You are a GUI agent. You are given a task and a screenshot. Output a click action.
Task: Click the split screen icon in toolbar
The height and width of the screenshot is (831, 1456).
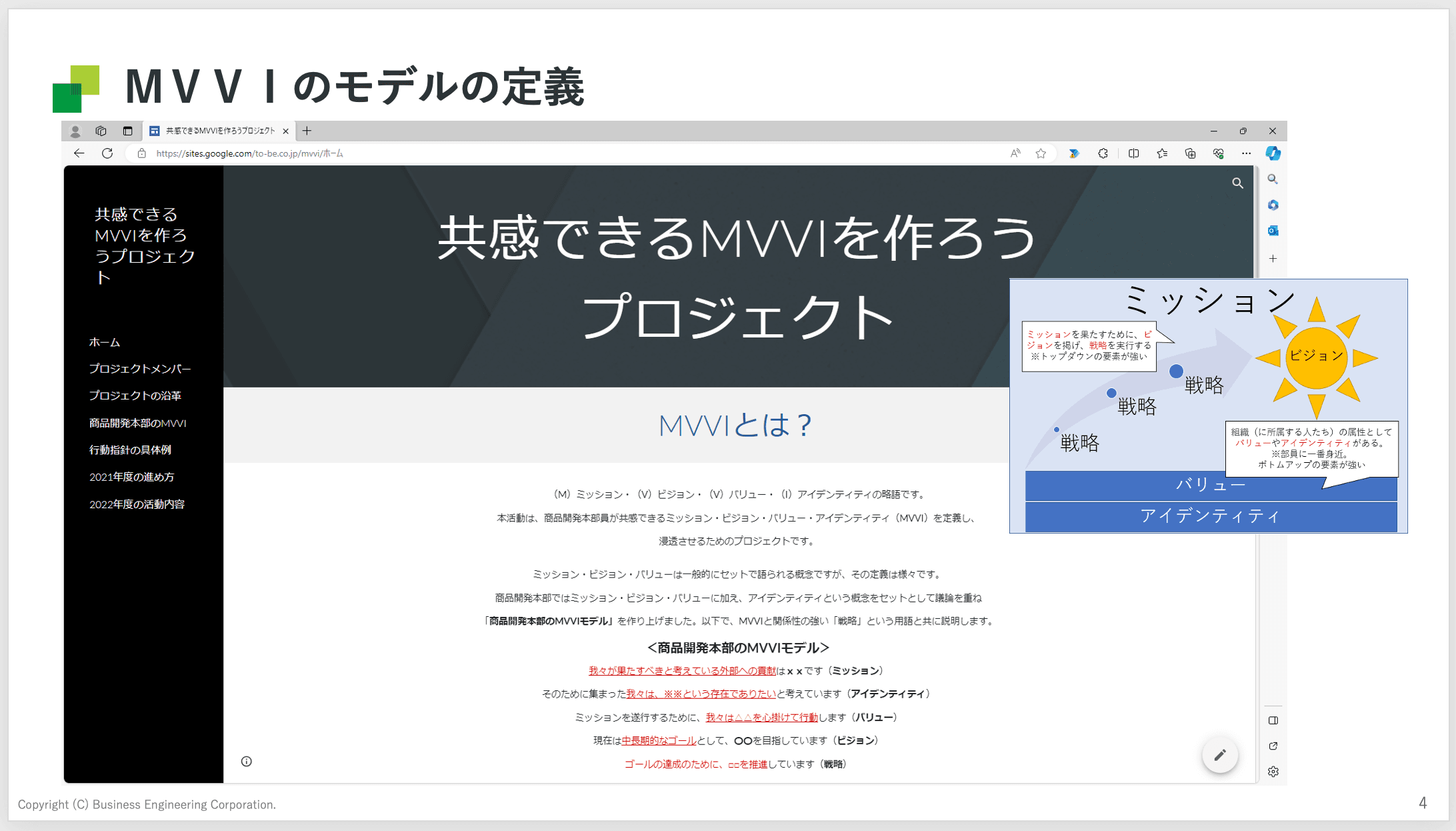[x=1133, y=153]
